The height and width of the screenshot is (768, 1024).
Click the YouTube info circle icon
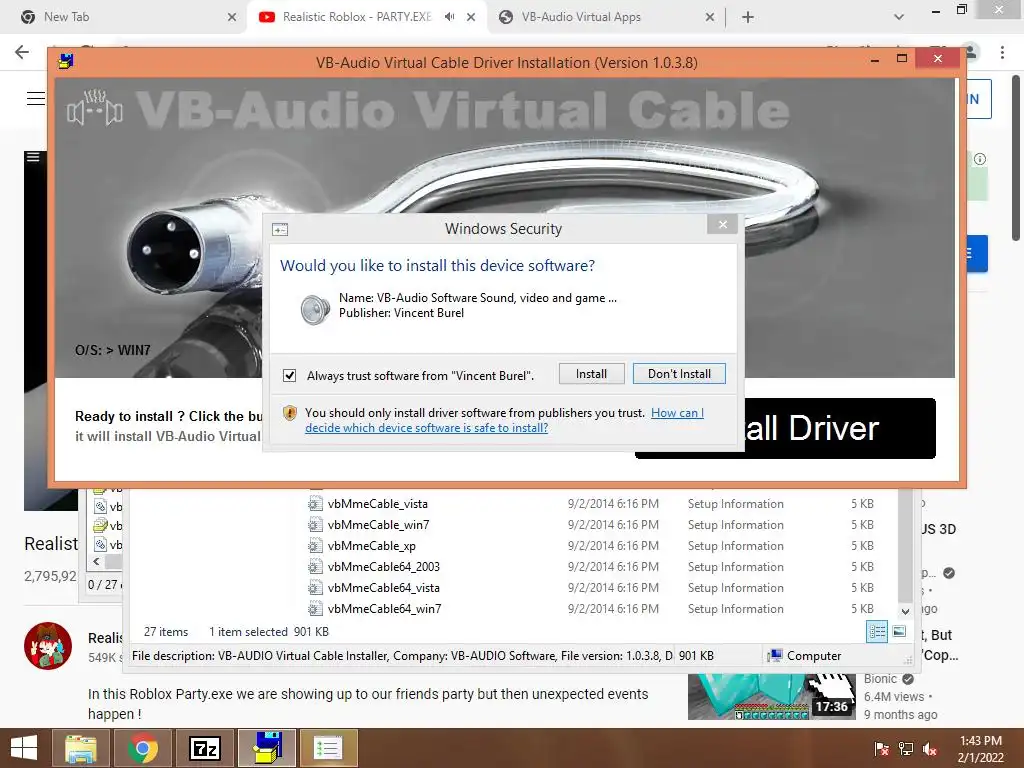(980, 159)
